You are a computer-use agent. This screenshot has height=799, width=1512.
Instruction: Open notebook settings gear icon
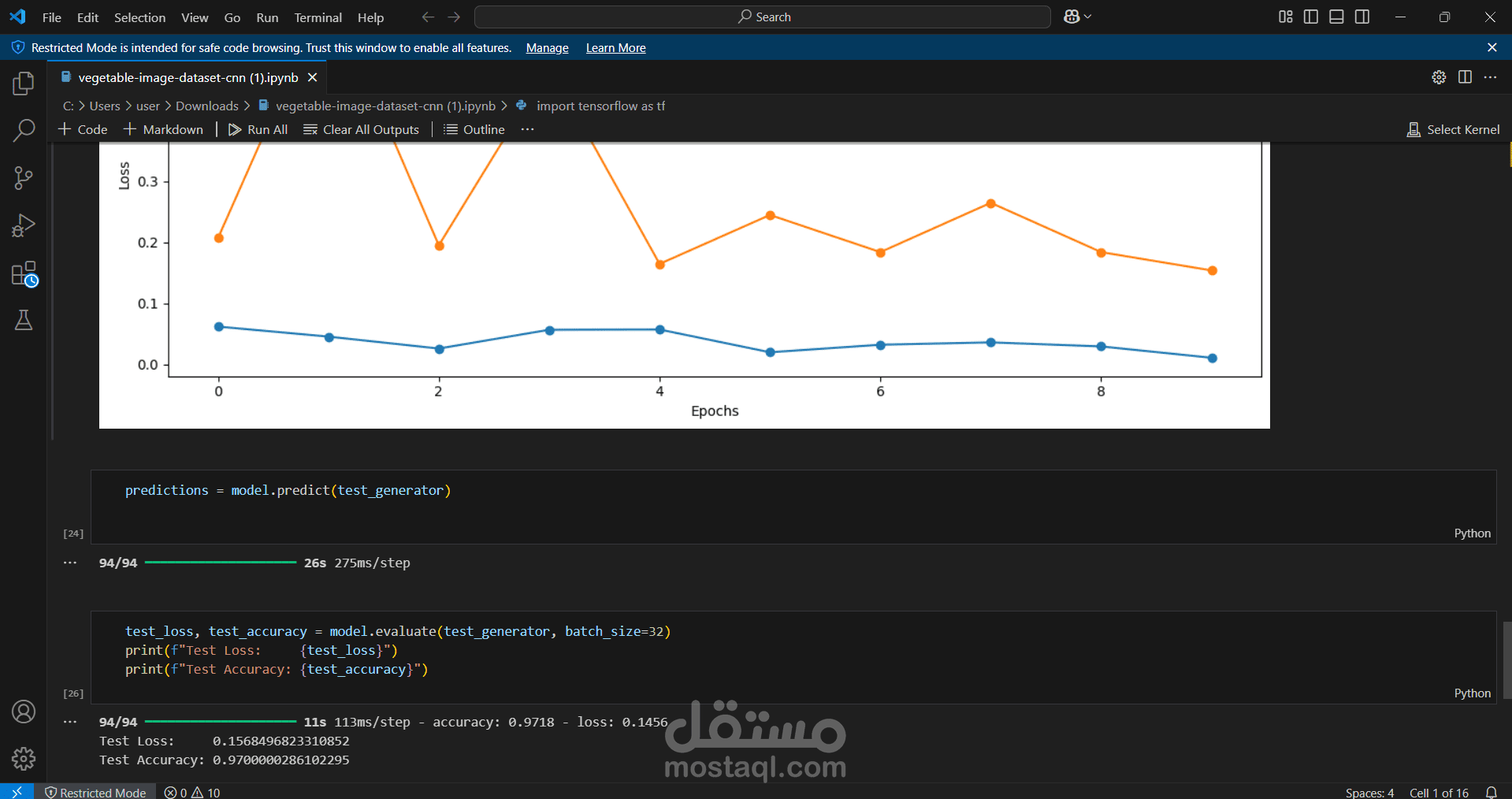(x=1439, y=76)
